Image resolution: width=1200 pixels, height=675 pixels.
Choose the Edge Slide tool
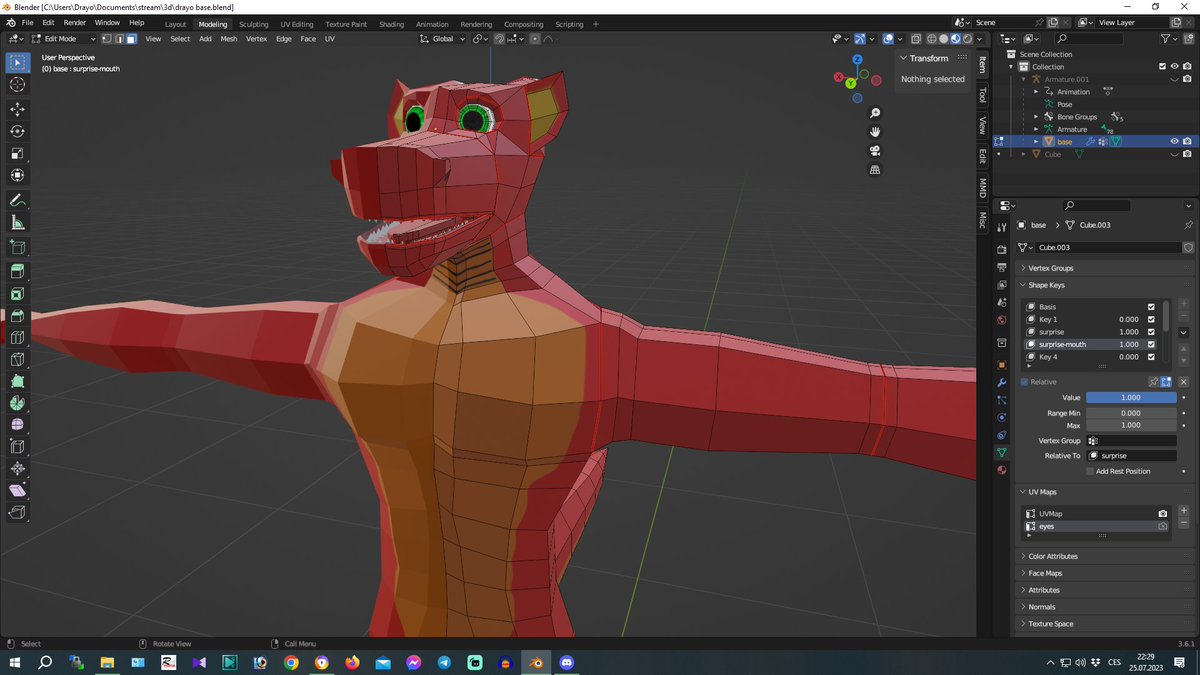click(x=17, y=446)
